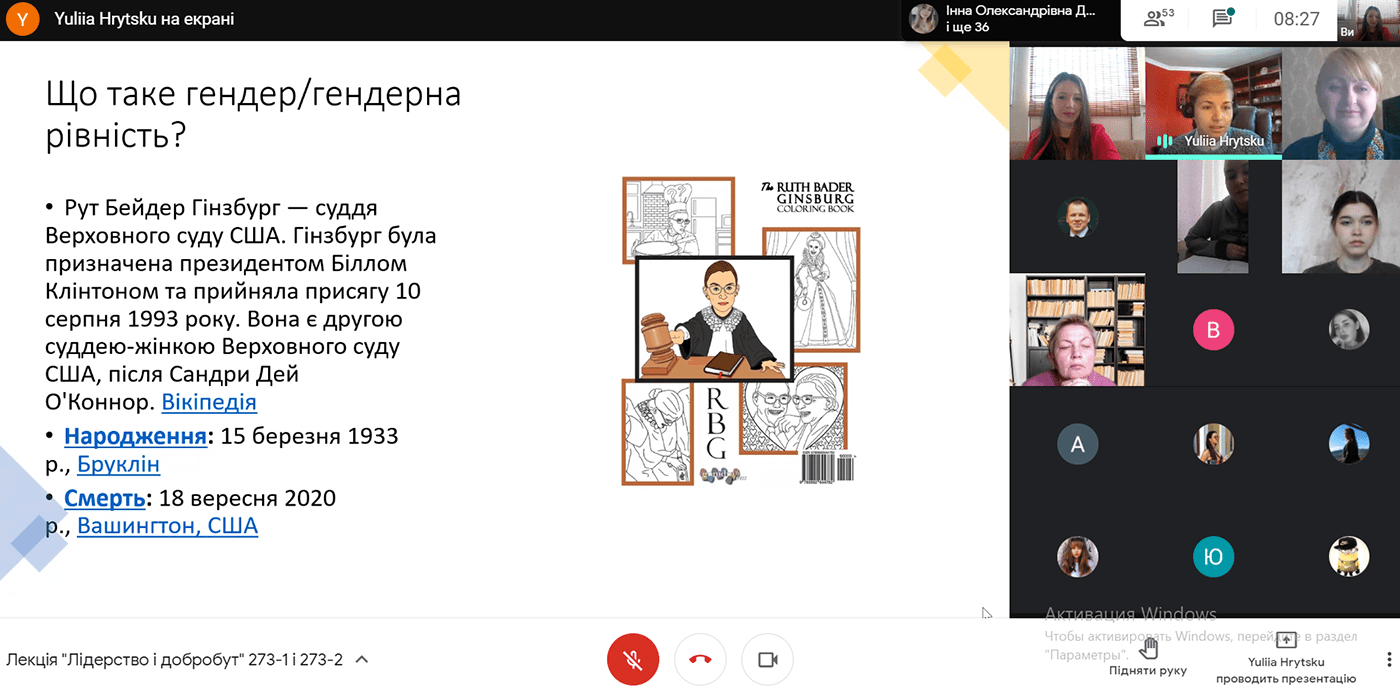Hang up with the red phone button

(x=700, y=660)
